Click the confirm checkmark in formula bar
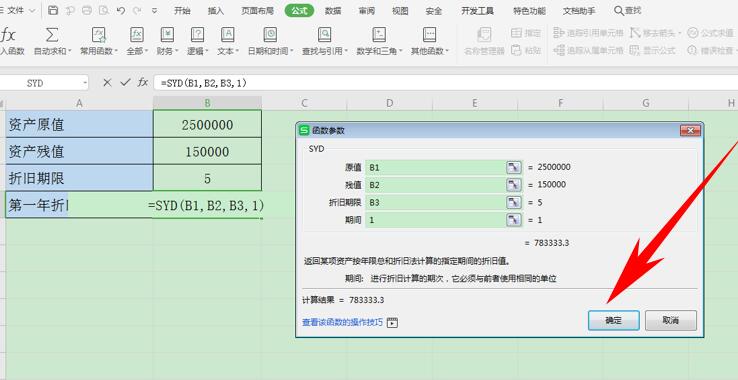This screenshot has height=380, width=738. click(x=125, y=83)
